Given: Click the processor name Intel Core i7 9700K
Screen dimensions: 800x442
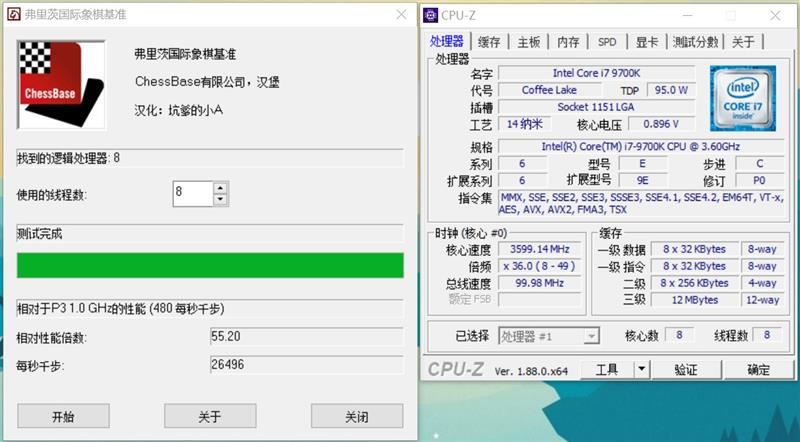Looking at the screenshot, I should pos(596,73).
